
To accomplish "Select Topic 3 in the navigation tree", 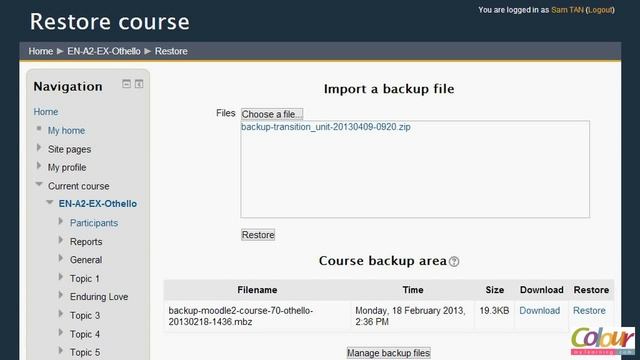I will (x=85, y=316).
